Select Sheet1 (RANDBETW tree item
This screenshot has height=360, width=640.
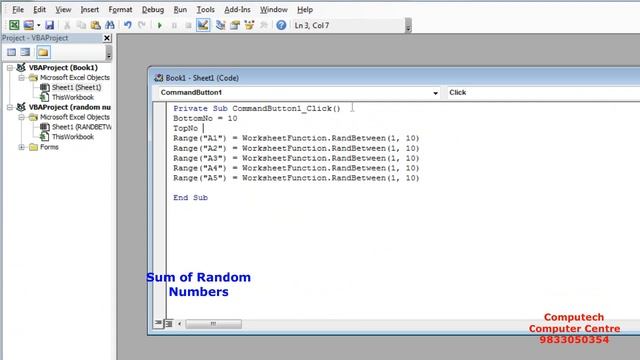(81, 127)
